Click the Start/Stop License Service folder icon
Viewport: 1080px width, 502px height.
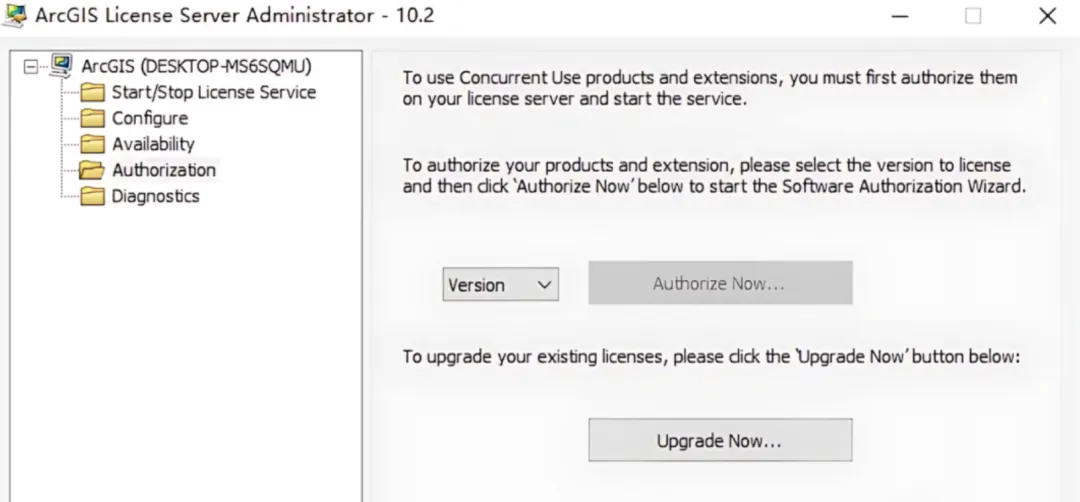[x=93, y=92]
